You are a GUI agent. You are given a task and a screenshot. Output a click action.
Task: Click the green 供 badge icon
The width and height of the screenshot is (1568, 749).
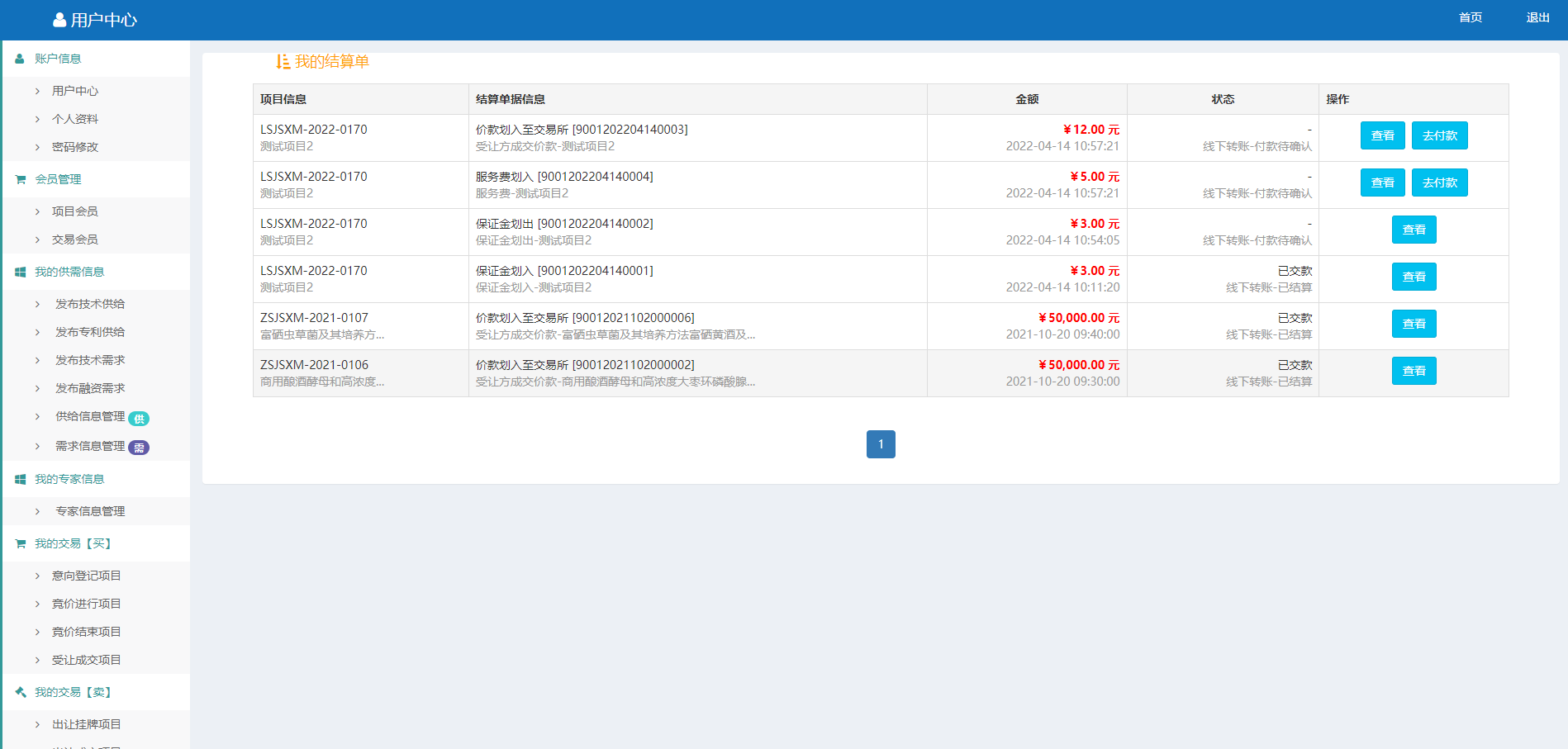click(139, 419)
